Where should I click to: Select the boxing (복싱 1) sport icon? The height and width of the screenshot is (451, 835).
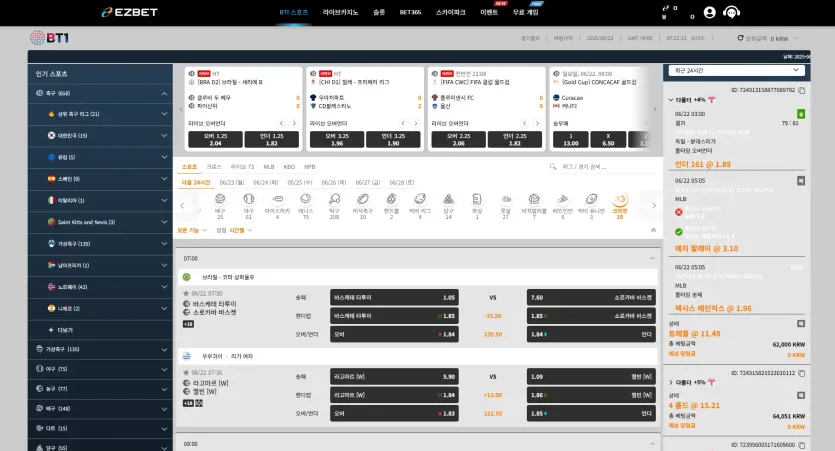[x=477, y=199]
